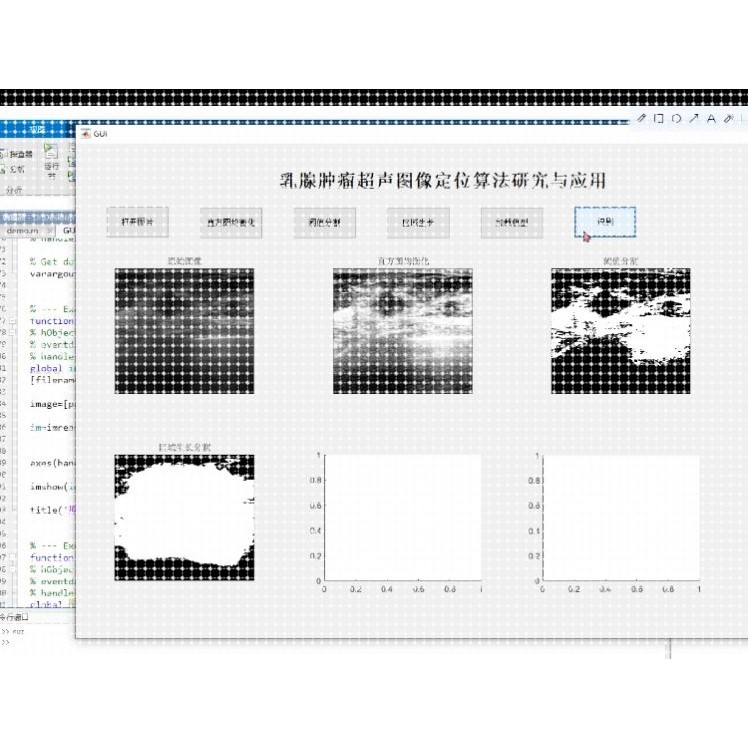Select the text 'A' annotation tool
The height and width of the screenshot is (748, 748).
click(x=711, y=118)
